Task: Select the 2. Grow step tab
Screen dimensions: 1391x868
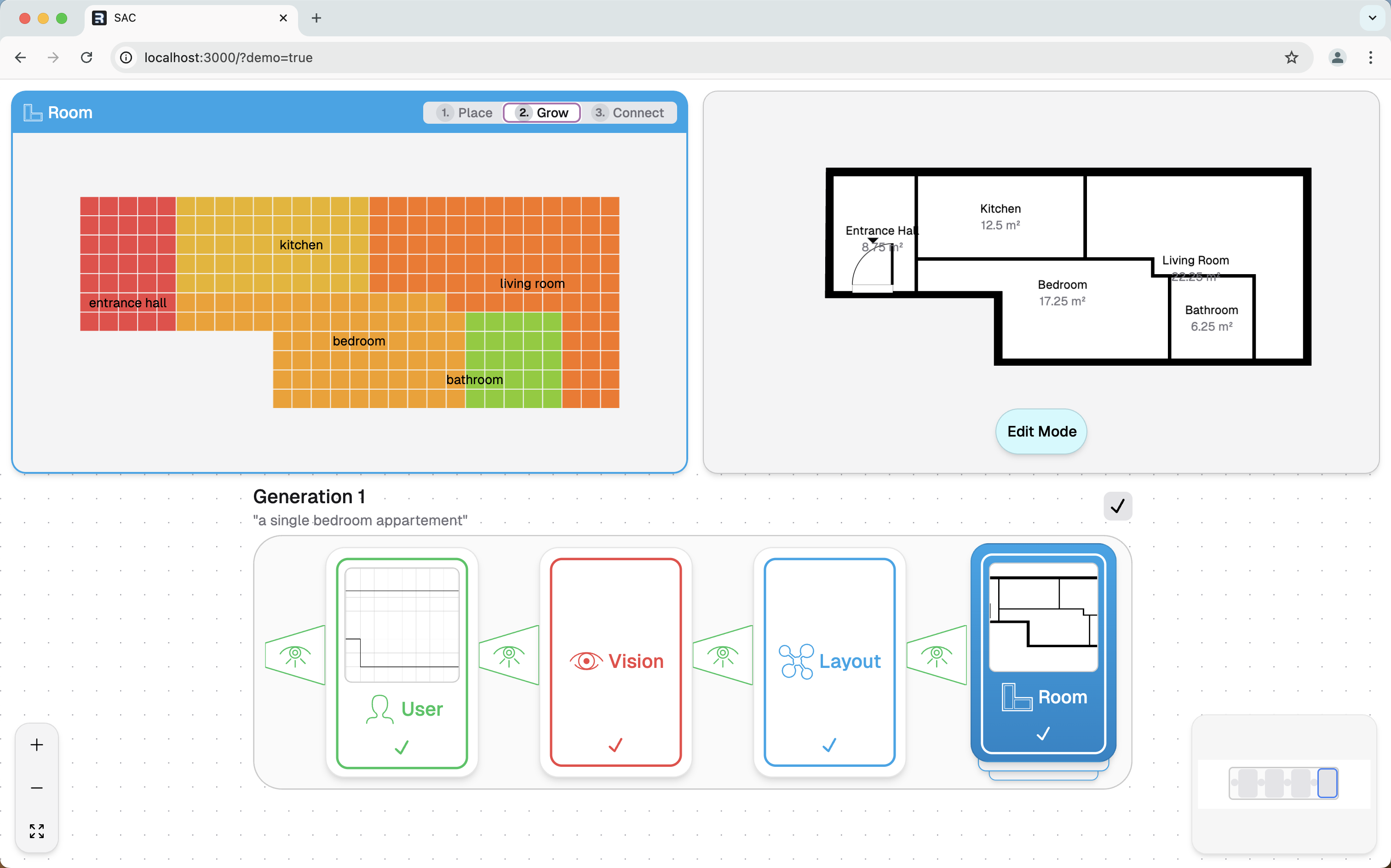Action: [542, 113]
